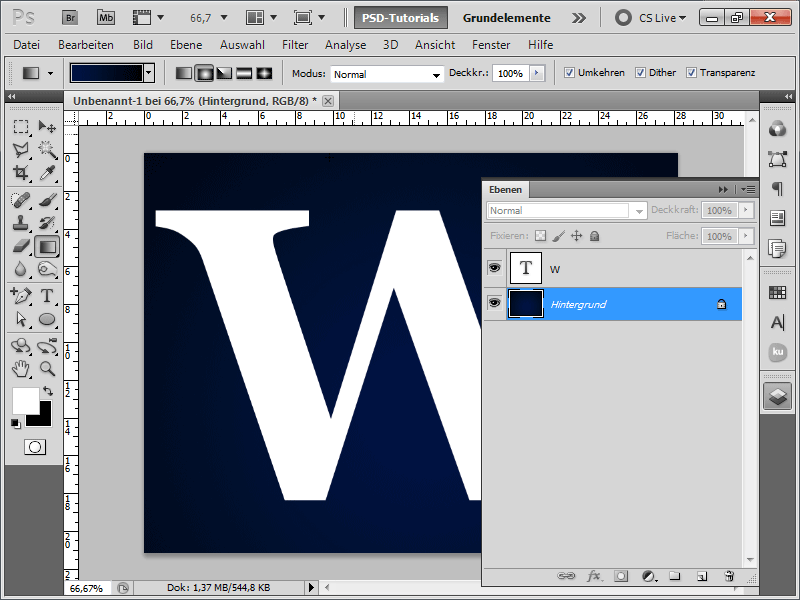Click the gradient preview swatch

click(x=107, y=73)
